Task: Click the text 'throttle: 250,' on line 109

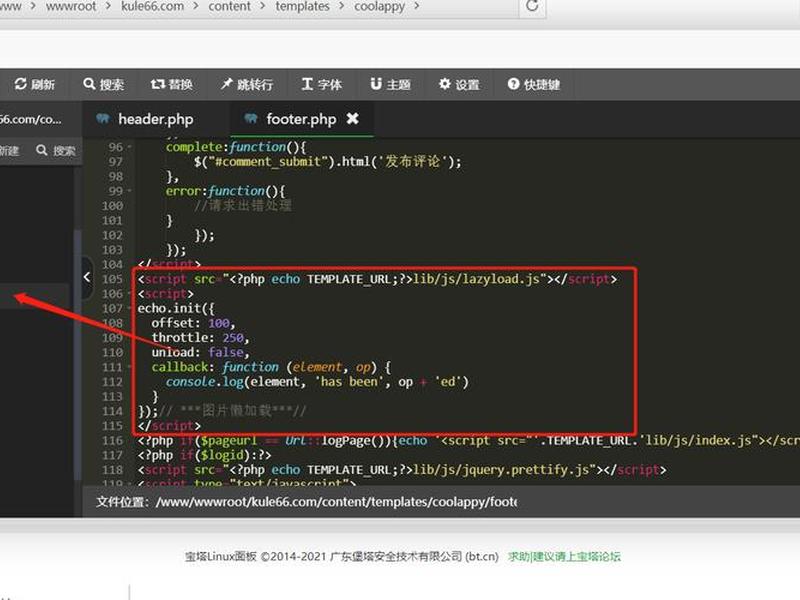Action: (x=200, y=337)
